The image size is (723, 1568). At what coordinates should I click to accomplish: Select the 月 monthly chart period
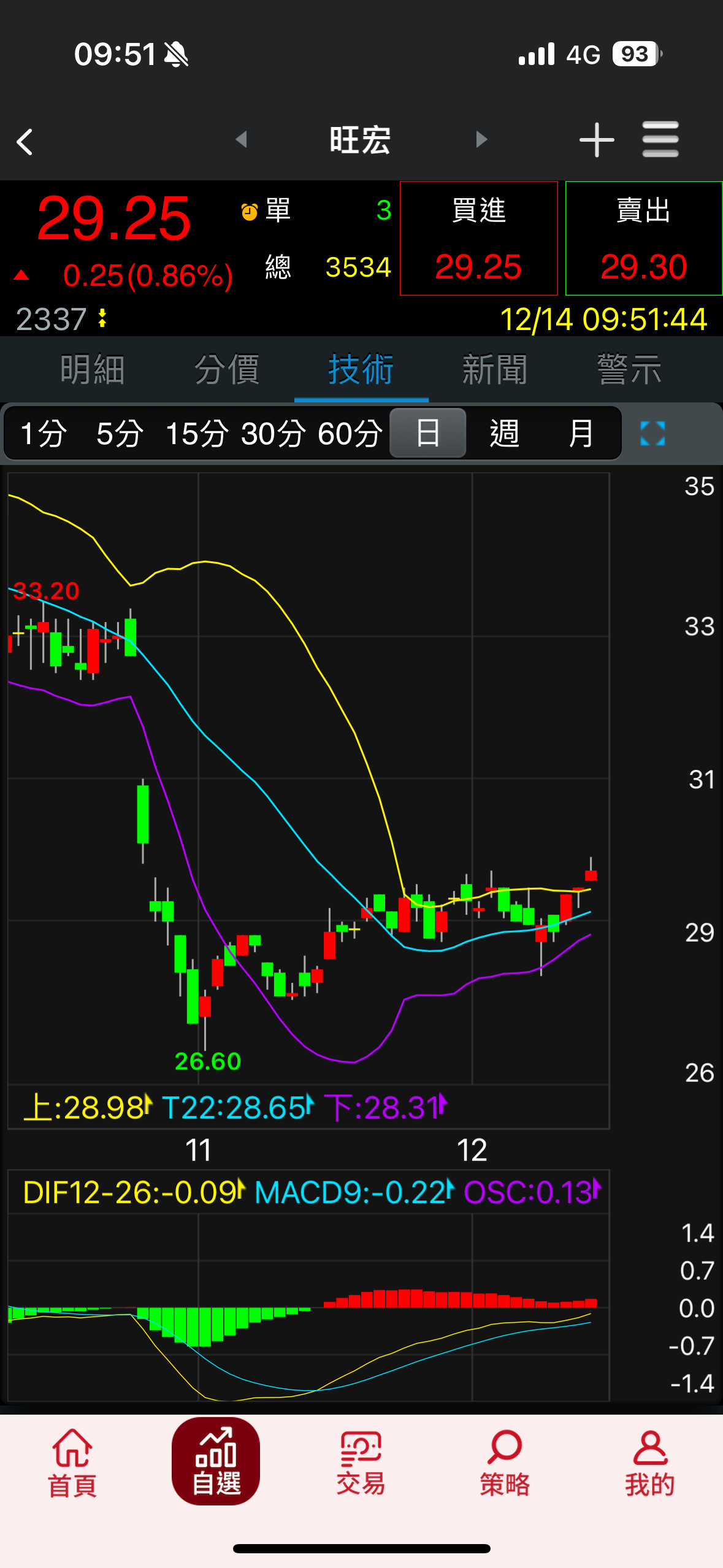[580, 434]
